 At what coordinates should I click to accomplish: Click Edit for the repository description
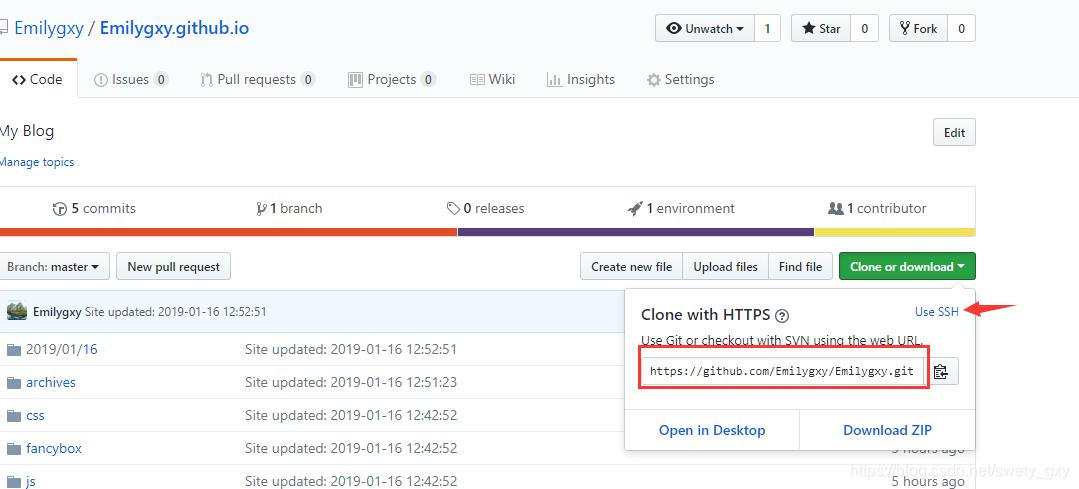tap(954, 133)
